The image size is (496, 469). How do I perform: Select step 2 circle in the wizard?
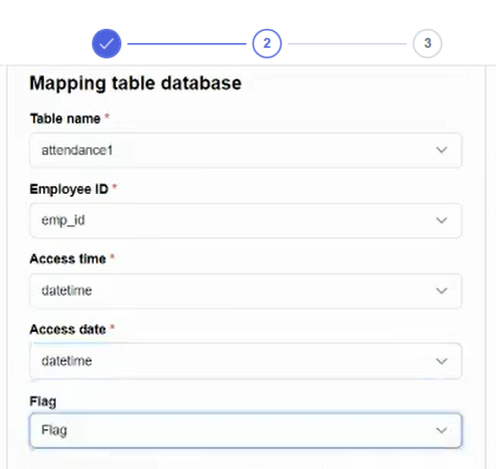click(267, 44)
